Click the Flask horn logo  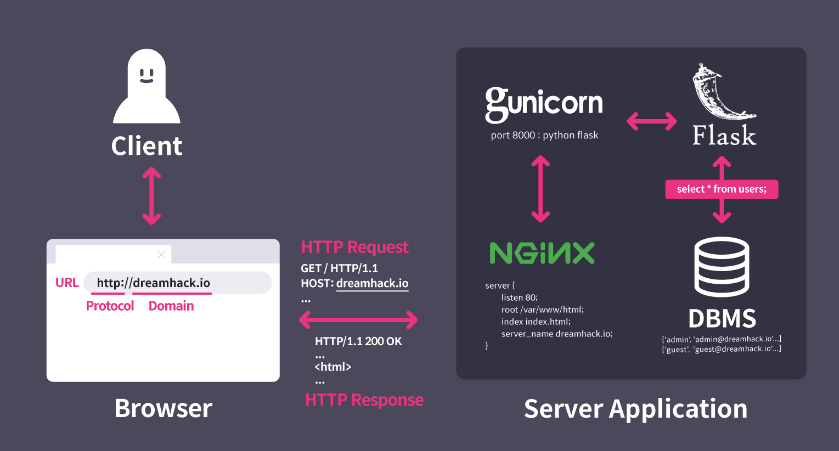723,91
